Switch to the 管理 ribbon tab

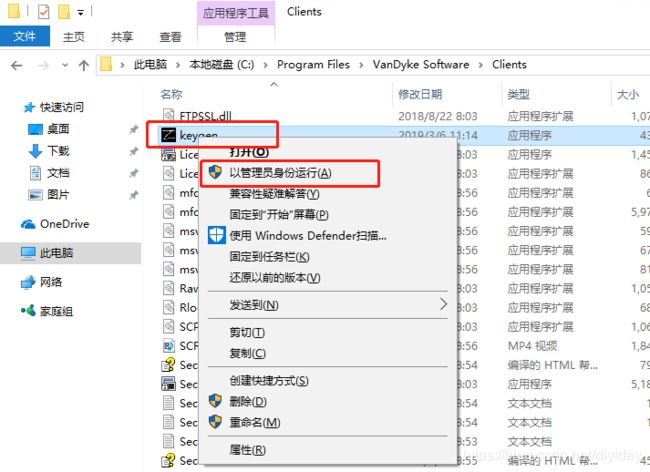click(x=235, y=37)
